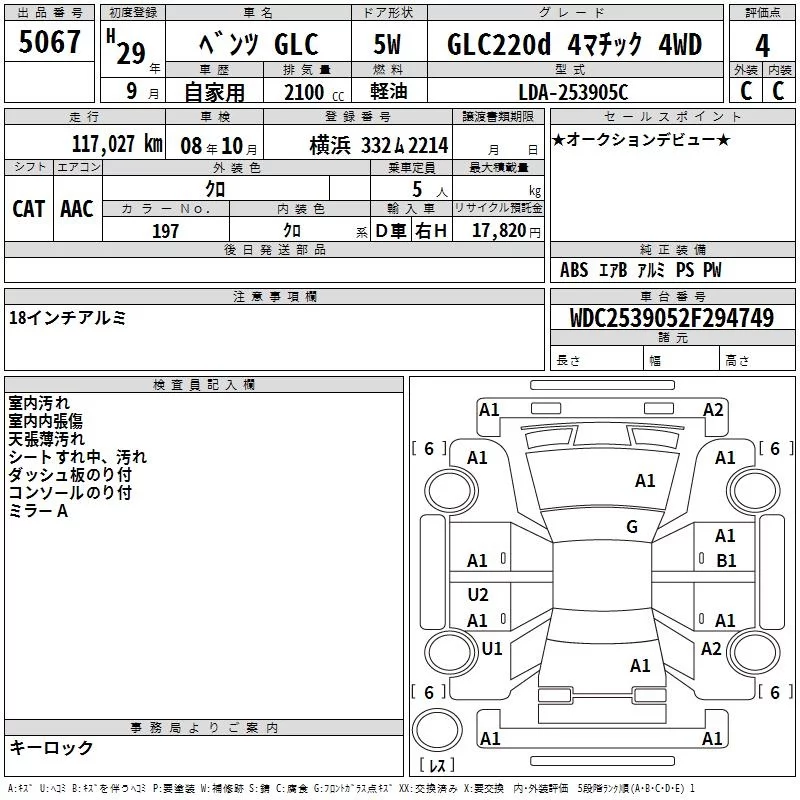Click the exterior grade C under 外装
Screen dimensions: 800x800
(x=746, y=91)
